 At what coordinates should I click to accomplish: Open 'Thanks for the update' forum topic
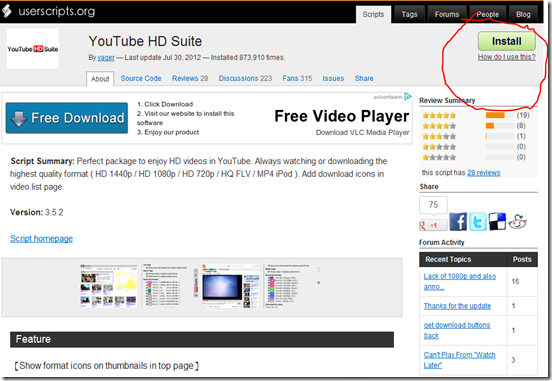457,306
